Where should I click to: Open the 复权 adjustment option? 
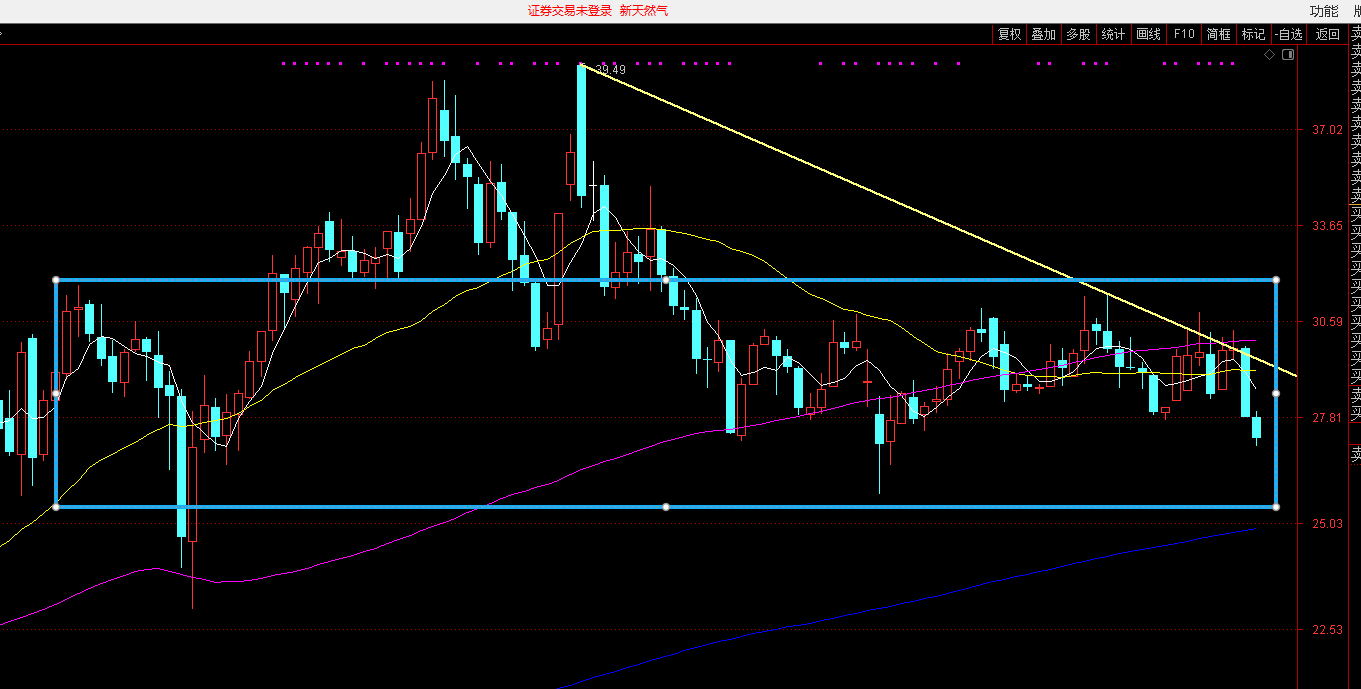pyautogui.click(x=1009, y=34)
